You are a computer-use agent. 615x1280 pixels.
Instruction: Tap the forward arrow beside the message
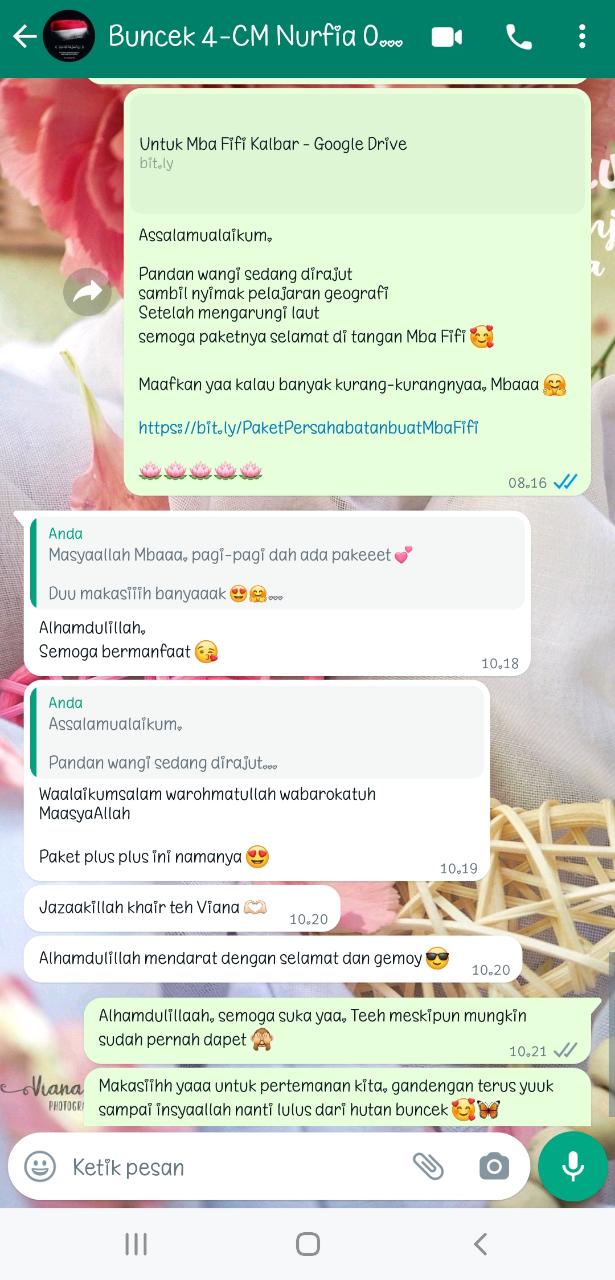coord(88,292)
